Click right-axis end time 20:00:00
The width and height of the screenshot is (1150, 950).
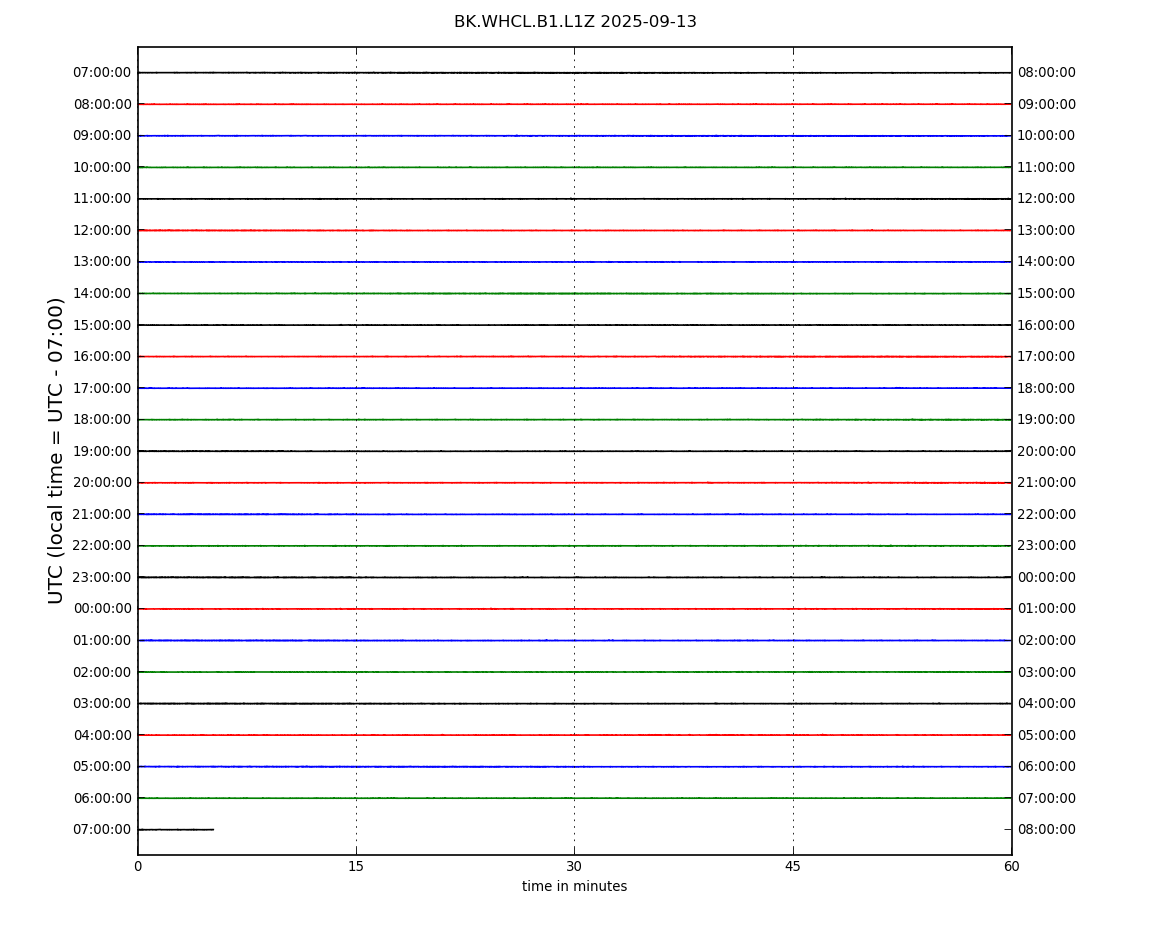(1047, 451)
